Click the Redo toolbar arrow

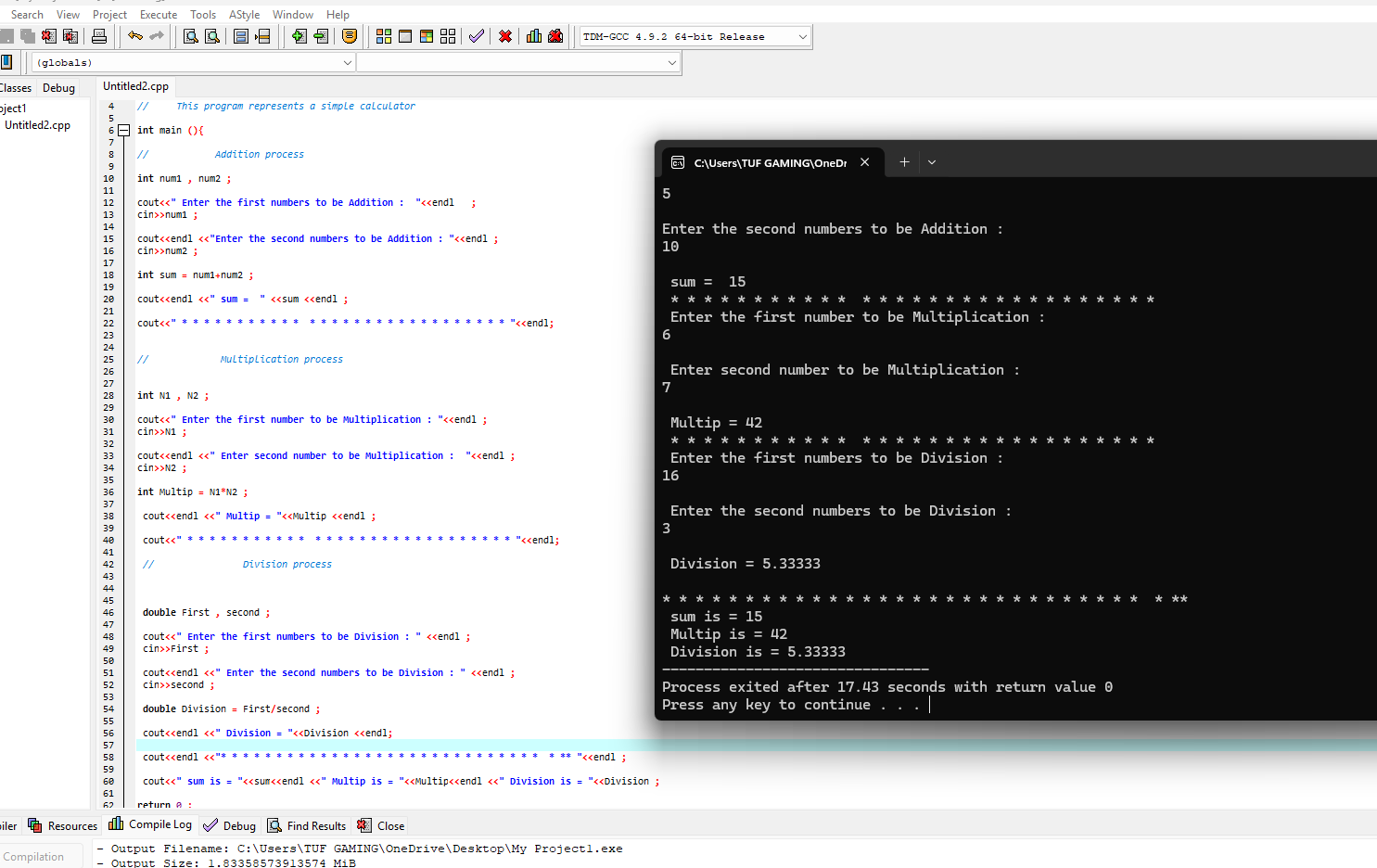click(x=157, y=36)
